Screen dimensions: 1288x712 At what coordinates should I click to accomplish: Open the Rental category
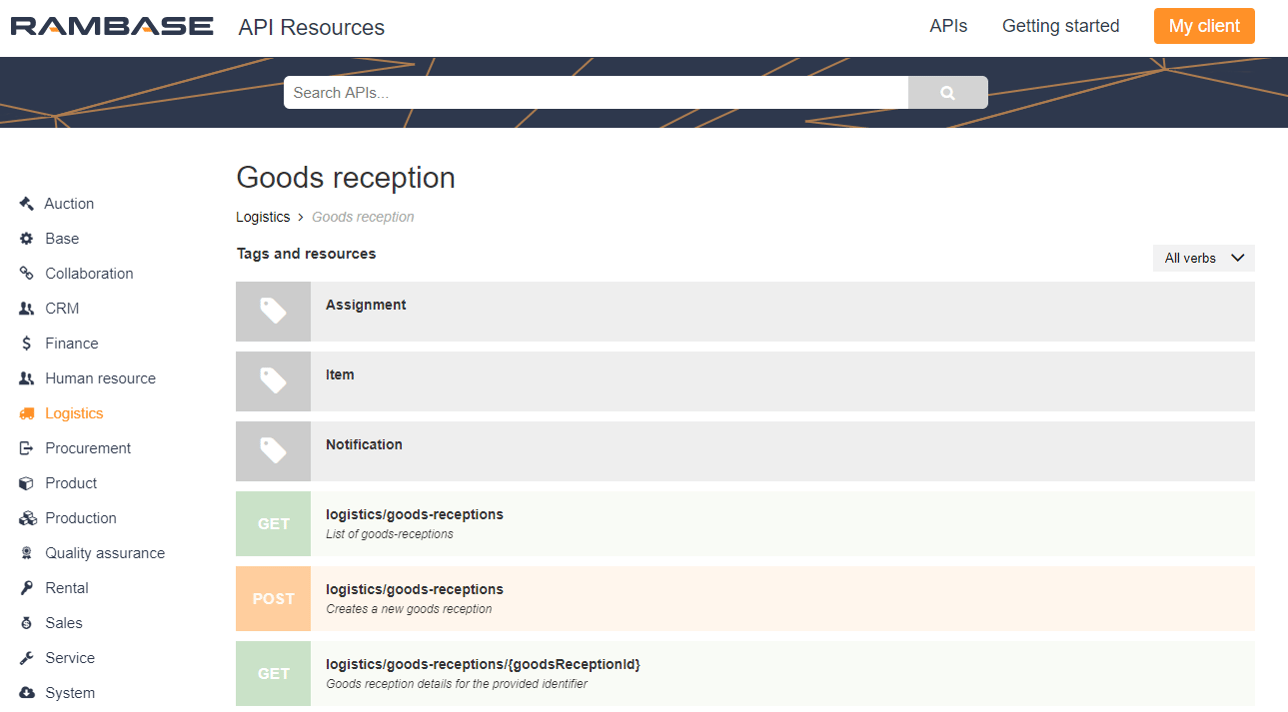click(67, 588)
